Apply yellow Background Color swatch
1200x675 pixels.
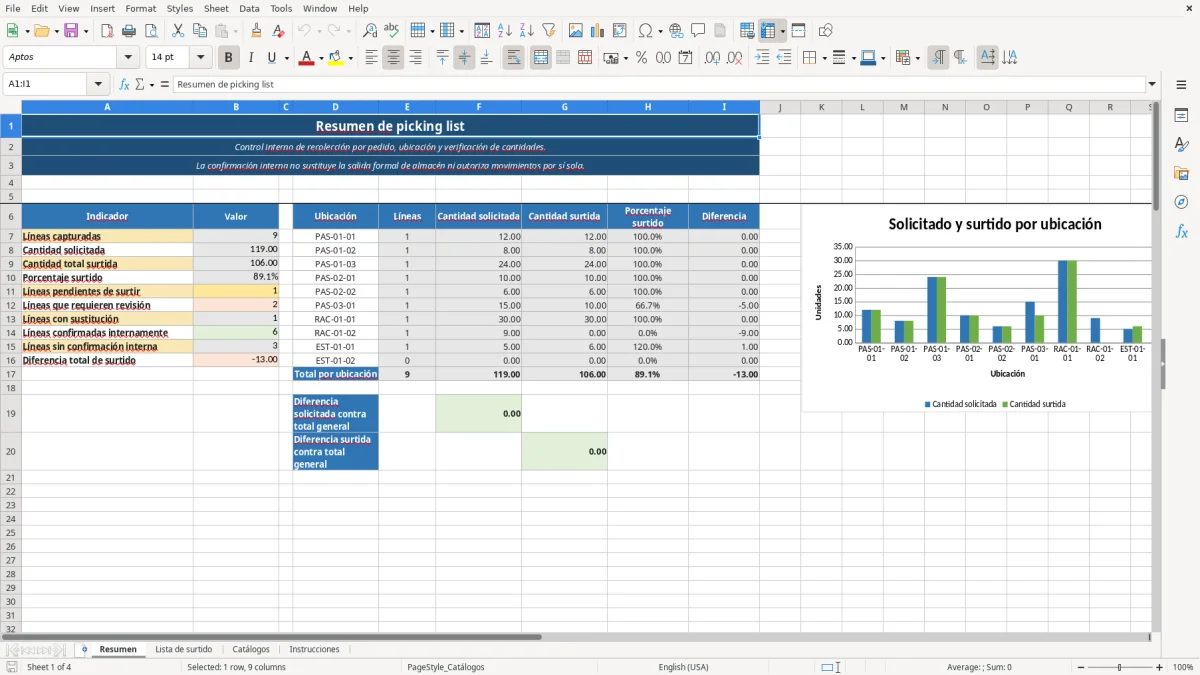tap(336, 58)
